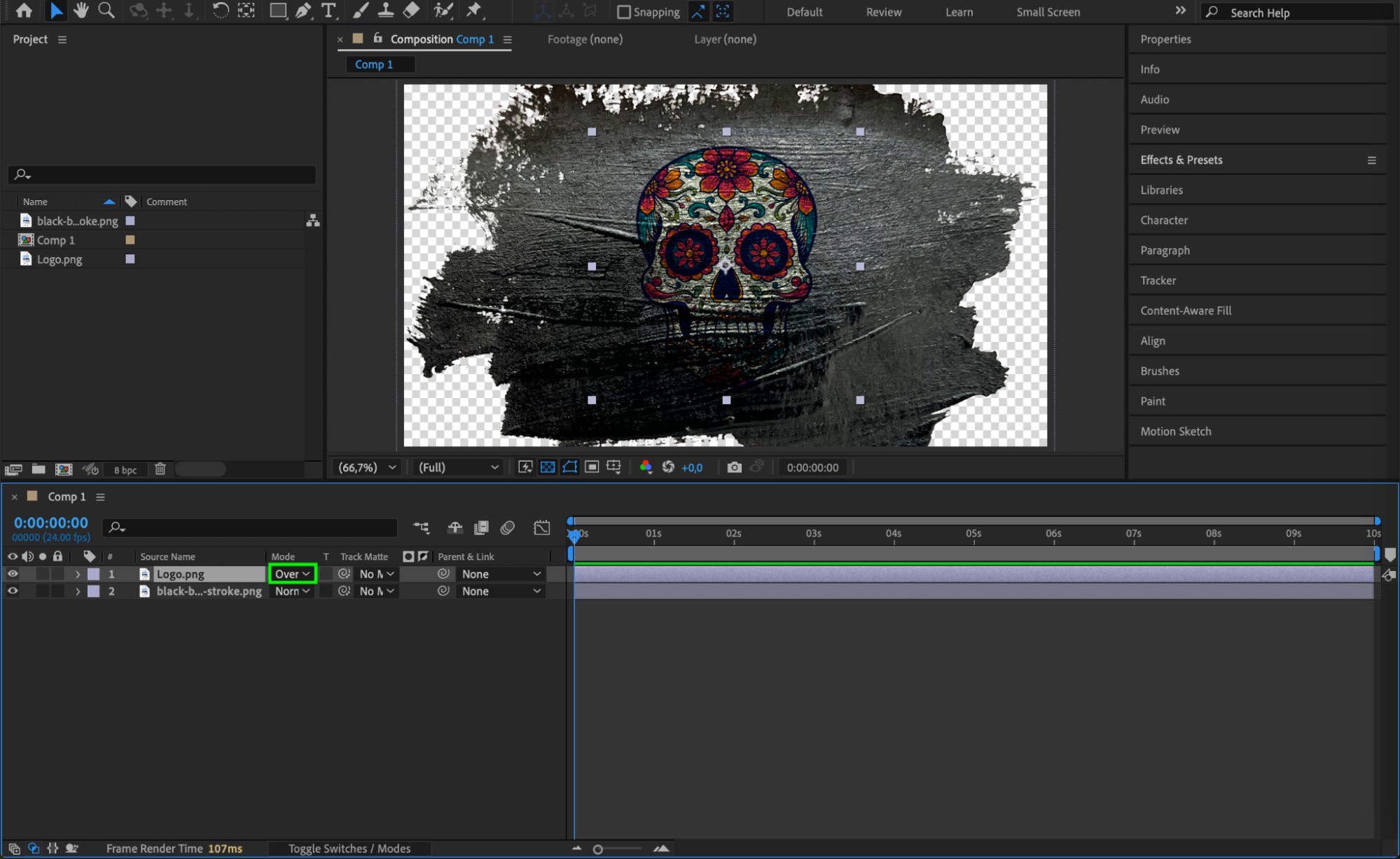Open blending Mode dropdown for Logo.png
The height and width of the screenshot is (859, 1400).
click(x=292, y=574)
